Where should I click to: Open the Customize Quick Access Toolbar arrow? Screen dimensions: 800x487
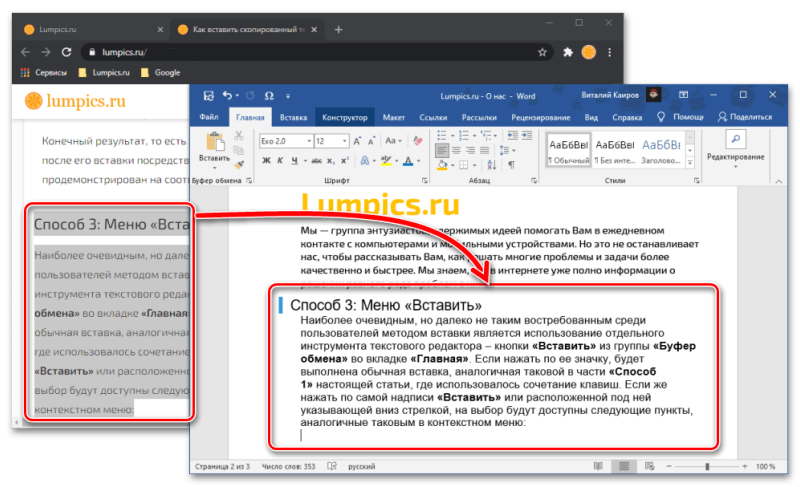288,96
